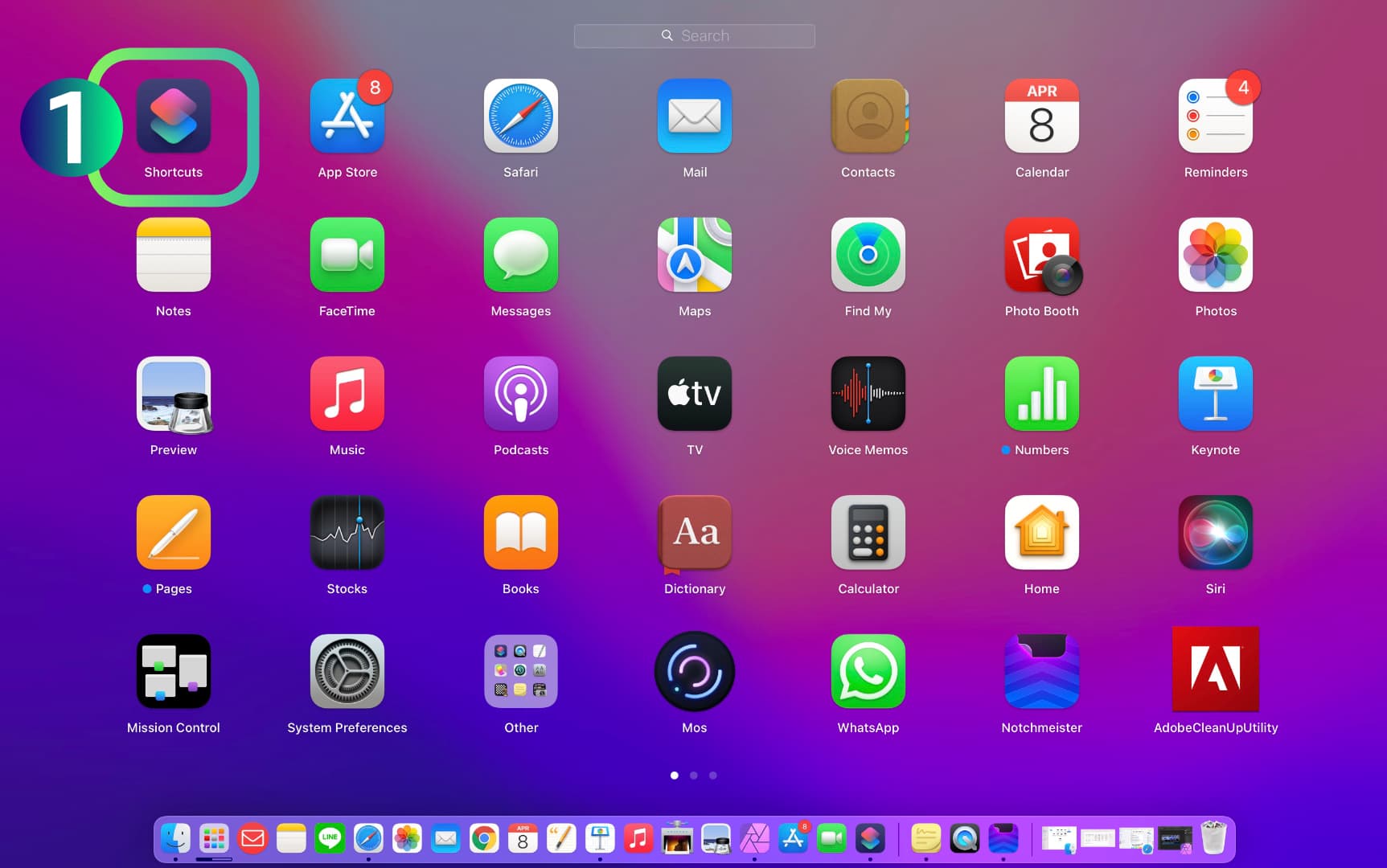Open the Stocks app
Viewport: 1387px width, 868px height.
pyautogui.click(x=347, y=533)
